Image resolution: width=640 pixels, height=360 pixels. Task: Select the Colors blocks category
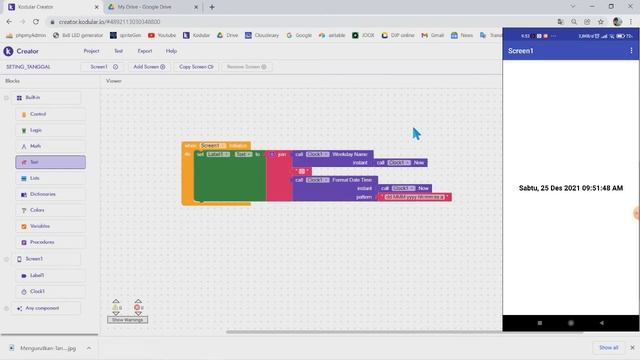point(51,210)
